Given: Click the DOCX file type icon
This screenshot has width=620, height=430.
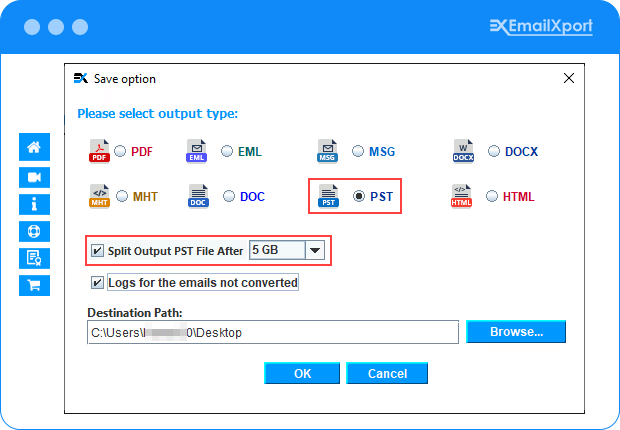Looking at the screenshot, I should pos(463,152).
